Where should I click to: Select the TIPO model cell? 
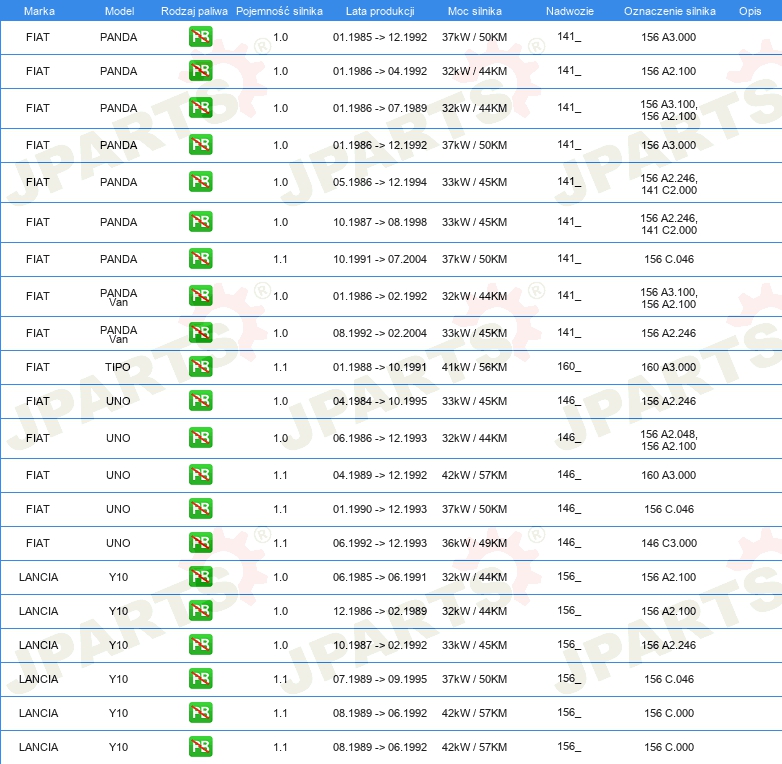click(x=118, y=367)
